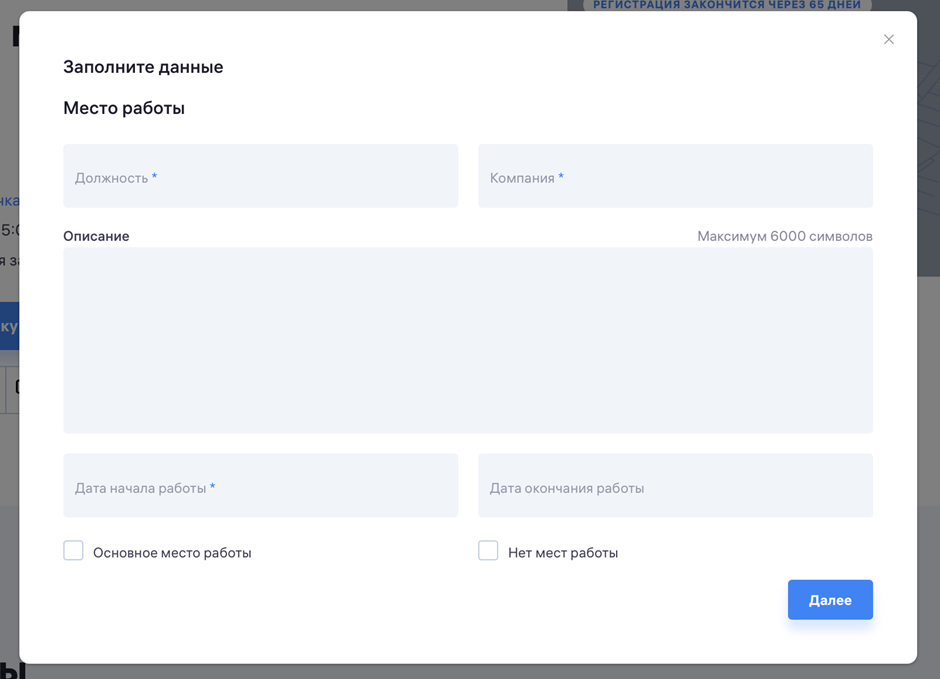Open the Дата начала работы date field
The width and height of the screenshot is (940, 679).
[x=260, y=487]
